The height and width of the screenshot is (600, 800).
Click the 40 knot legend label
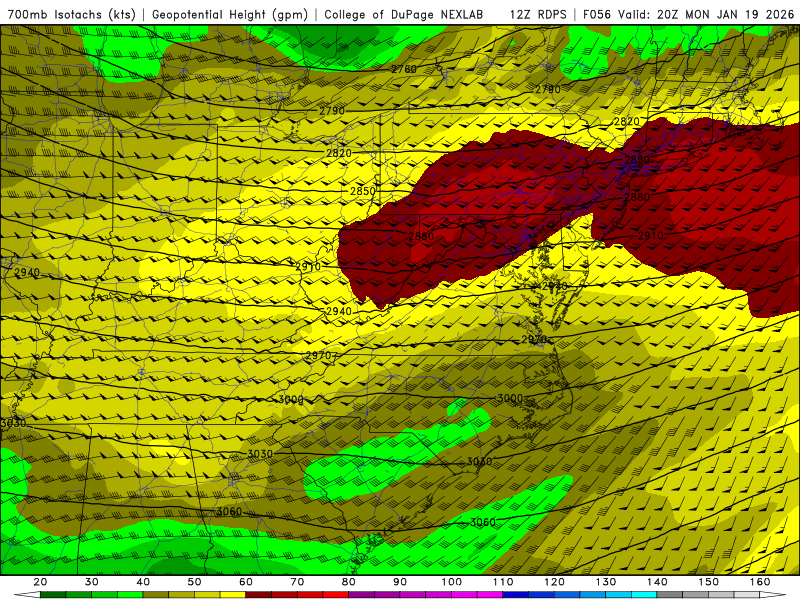(x=143, y=582)
